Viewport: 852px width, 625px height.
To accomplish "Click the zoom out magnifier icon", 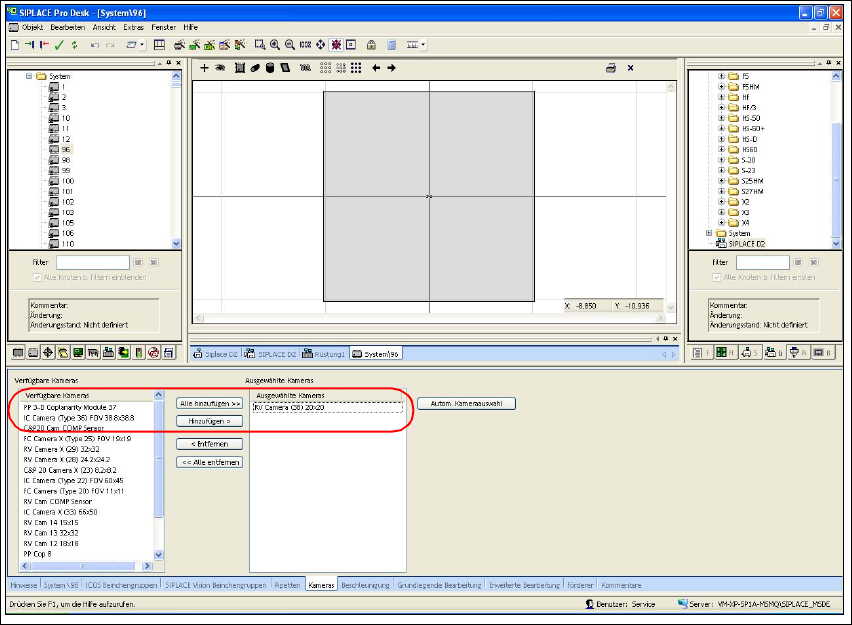I will (x=290, y=45).
